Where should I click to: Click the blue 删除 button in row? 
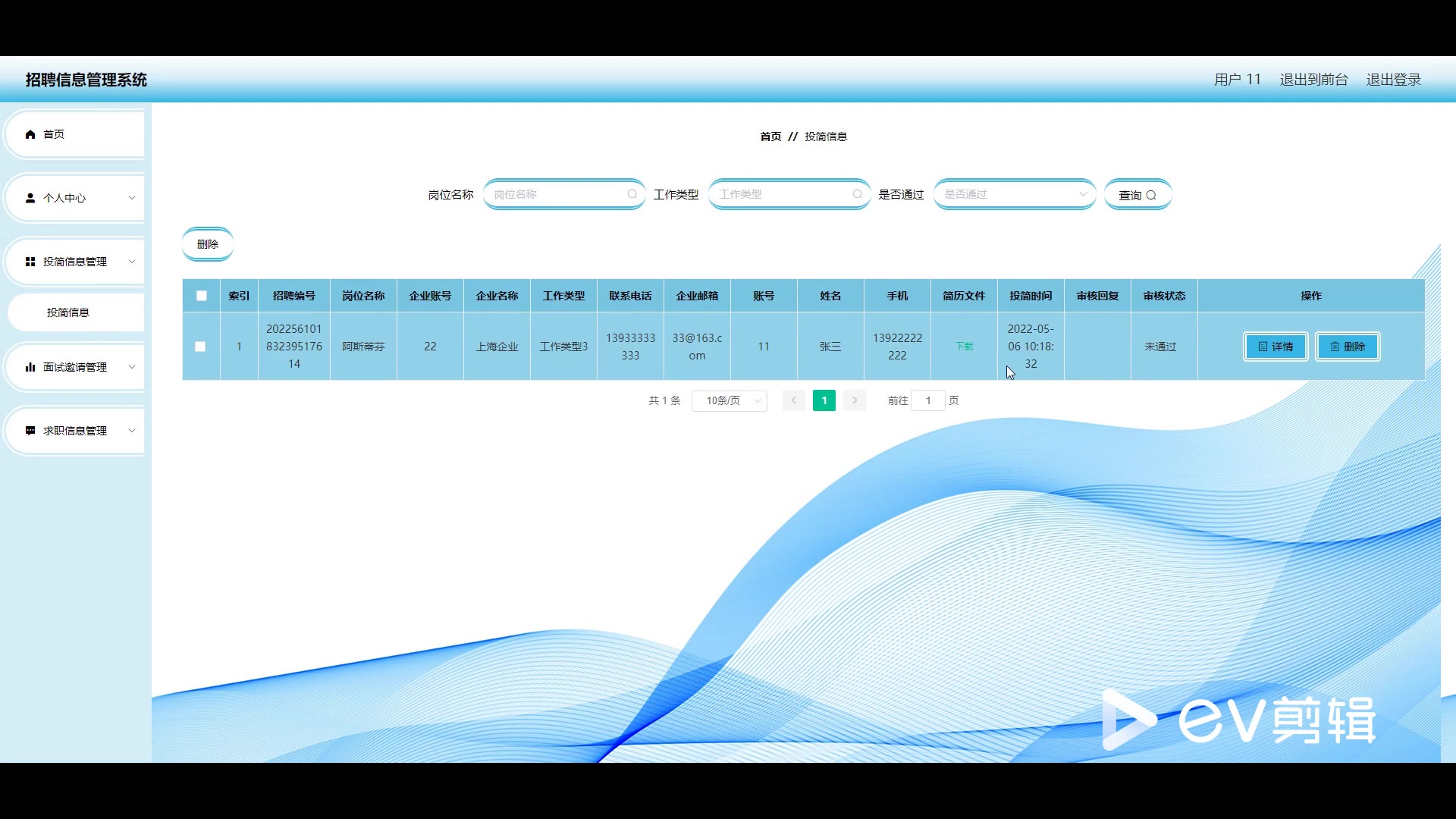click(1347, 347)
